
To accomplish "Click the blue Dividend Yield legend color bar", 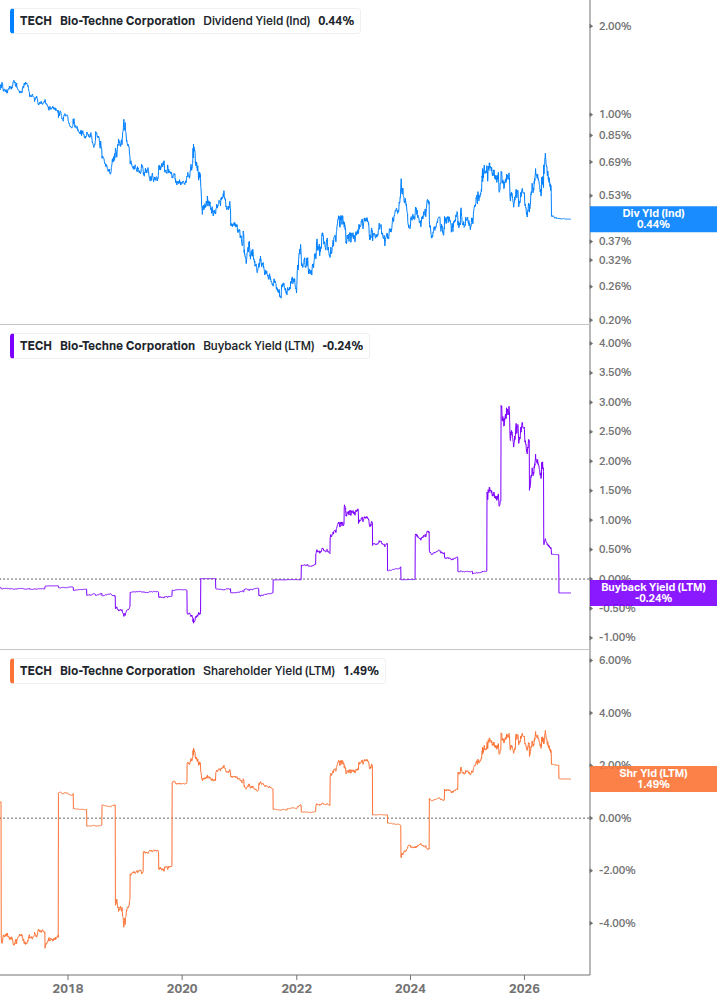I will (12, 21).
